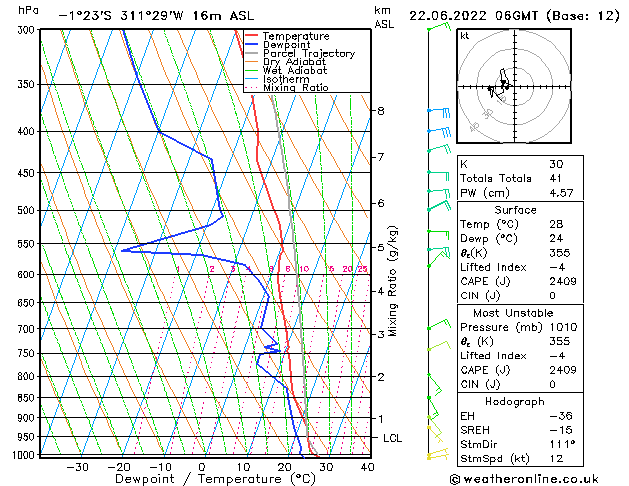
Task: Click the 8 km altitude axis label
Action: pos(381,111)
